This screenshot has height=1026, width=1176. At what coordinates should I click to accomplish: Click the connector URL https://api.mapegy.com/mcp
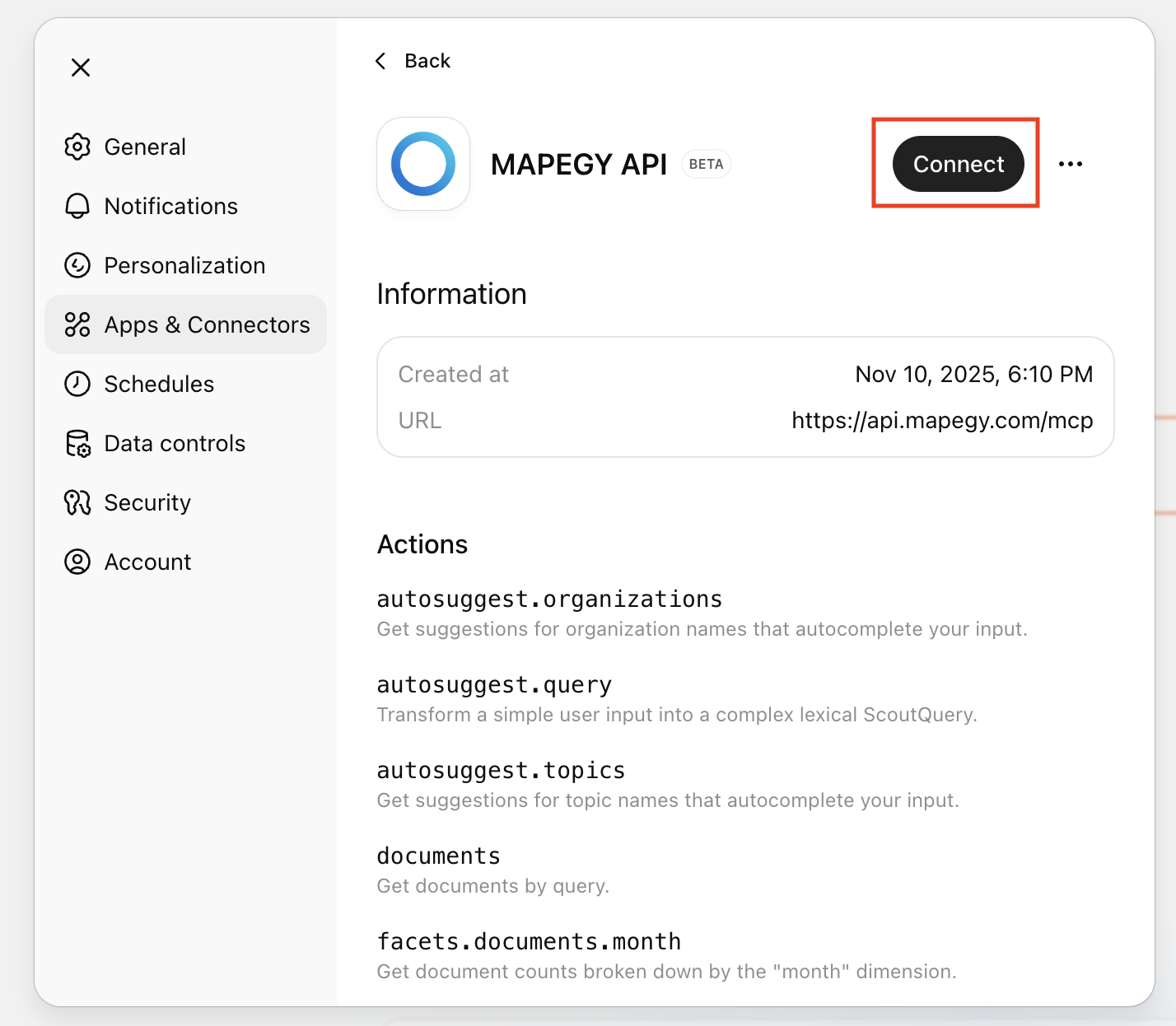coord(942,421)
